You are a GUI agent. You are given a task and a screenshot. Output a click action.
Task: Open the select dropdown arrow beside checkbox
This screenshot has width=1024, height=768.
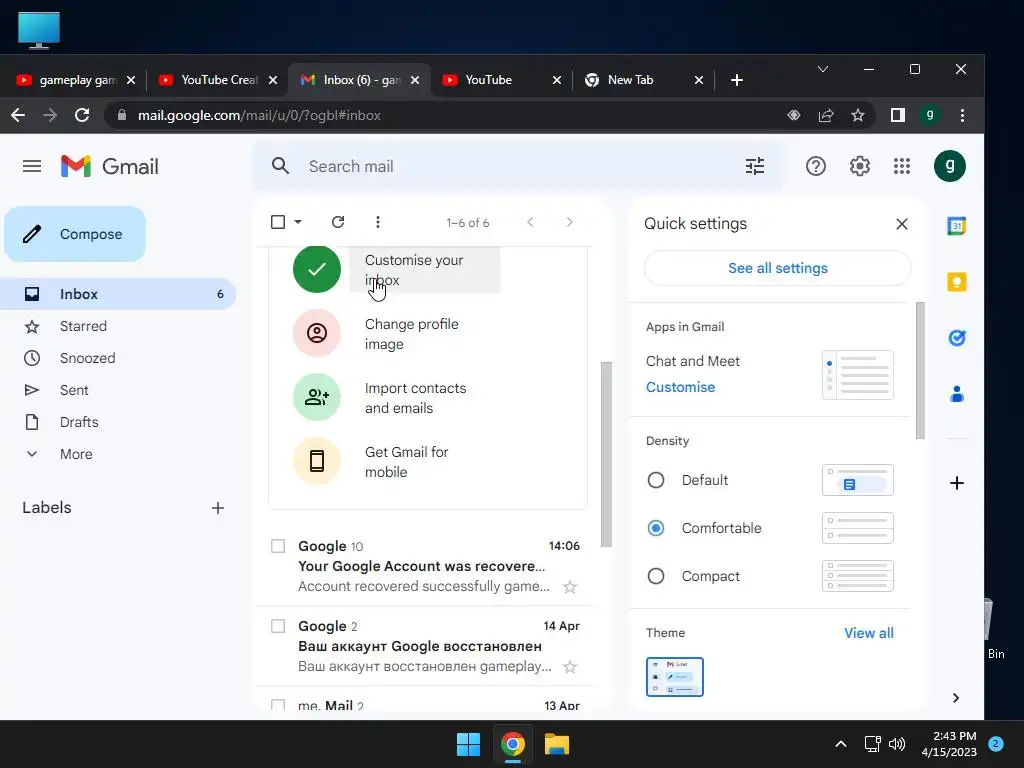point(298,222)
